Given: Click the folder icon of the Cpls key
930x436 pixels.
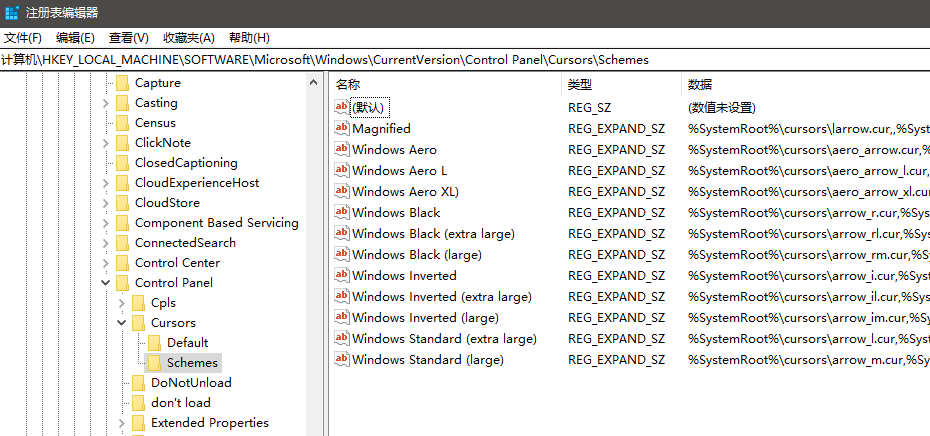Looking at the screenshot, I should (138, 303).
